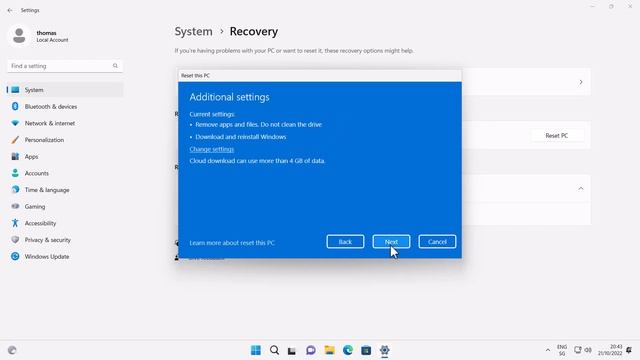Open Gaming settings
Image resolution: width=640 pixels, height=360 pixels.
64,207
